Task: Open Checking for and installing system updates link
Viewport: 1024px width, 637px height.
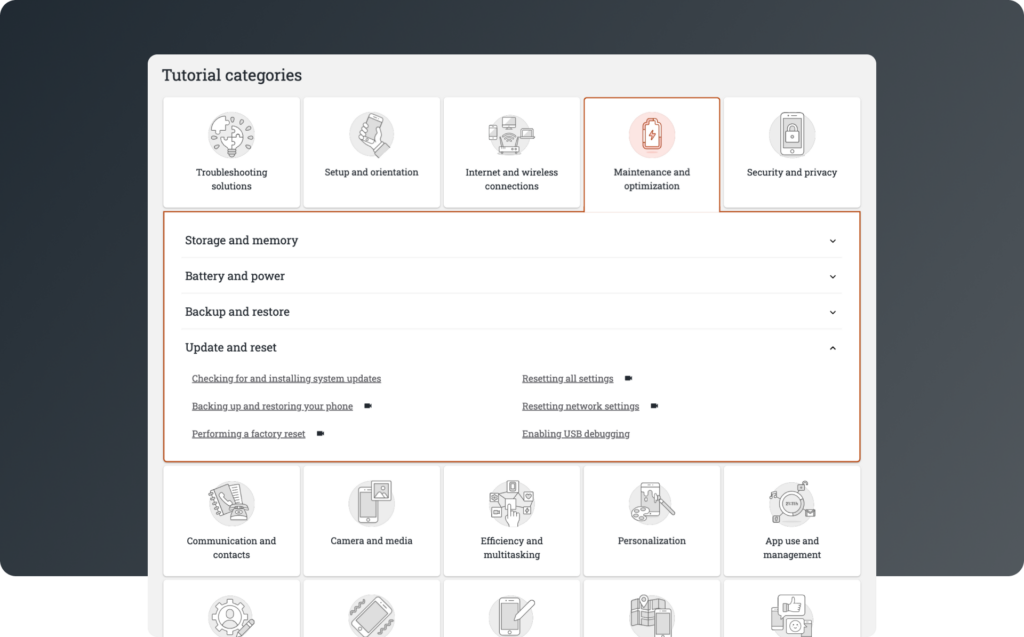Action: click(286, 378)
